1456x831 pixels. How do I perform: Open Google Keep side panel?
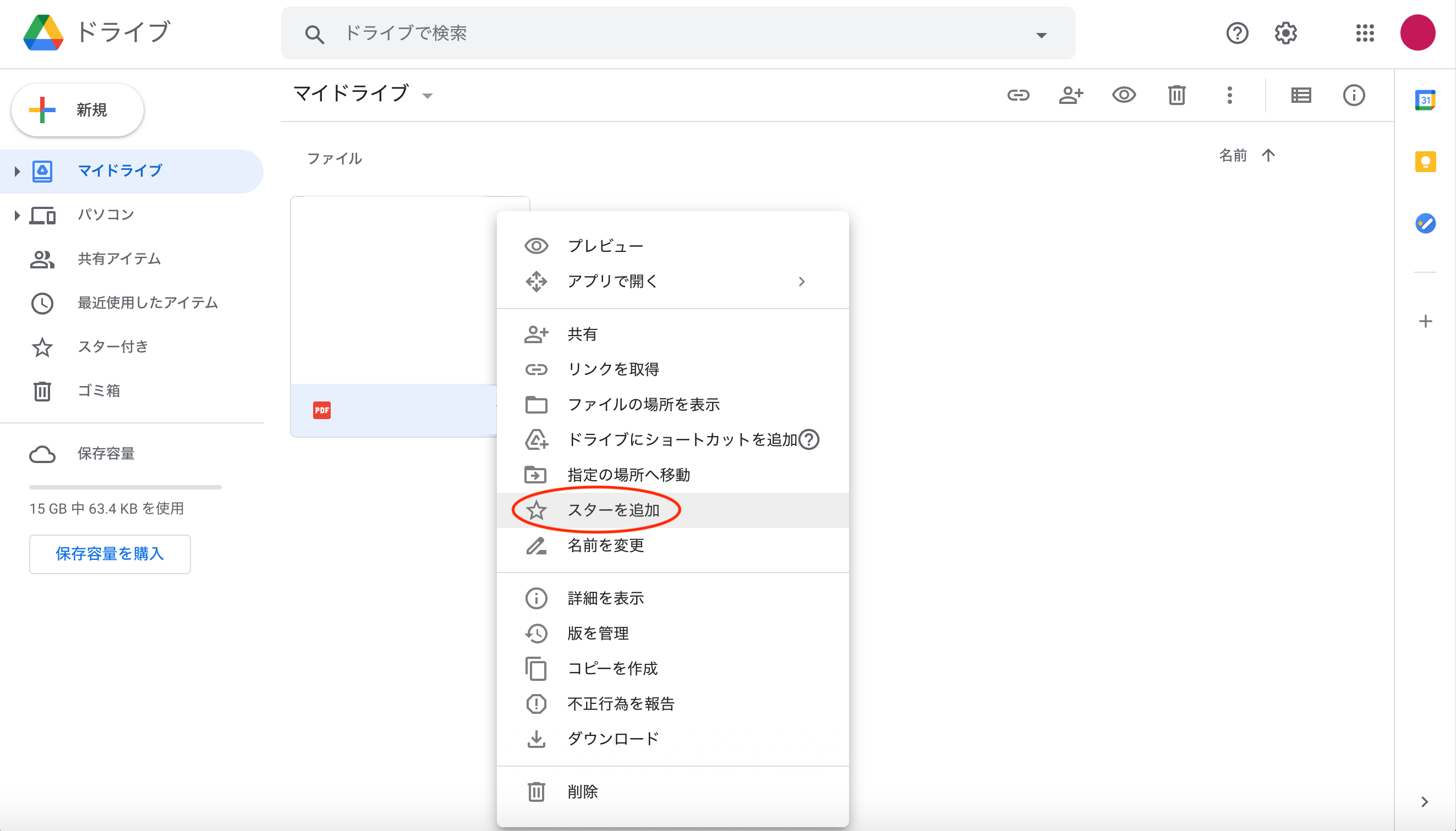pos(1425,162)
